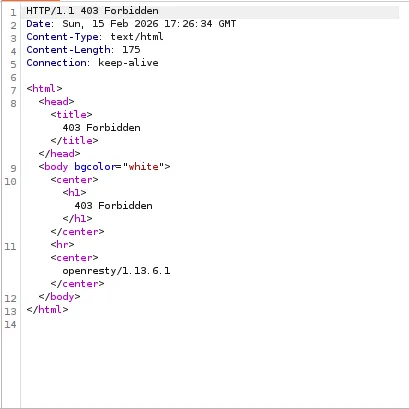The width and height of the screenshot is (409, 409).
Task: Click the closing body tag
Action: 59,297
